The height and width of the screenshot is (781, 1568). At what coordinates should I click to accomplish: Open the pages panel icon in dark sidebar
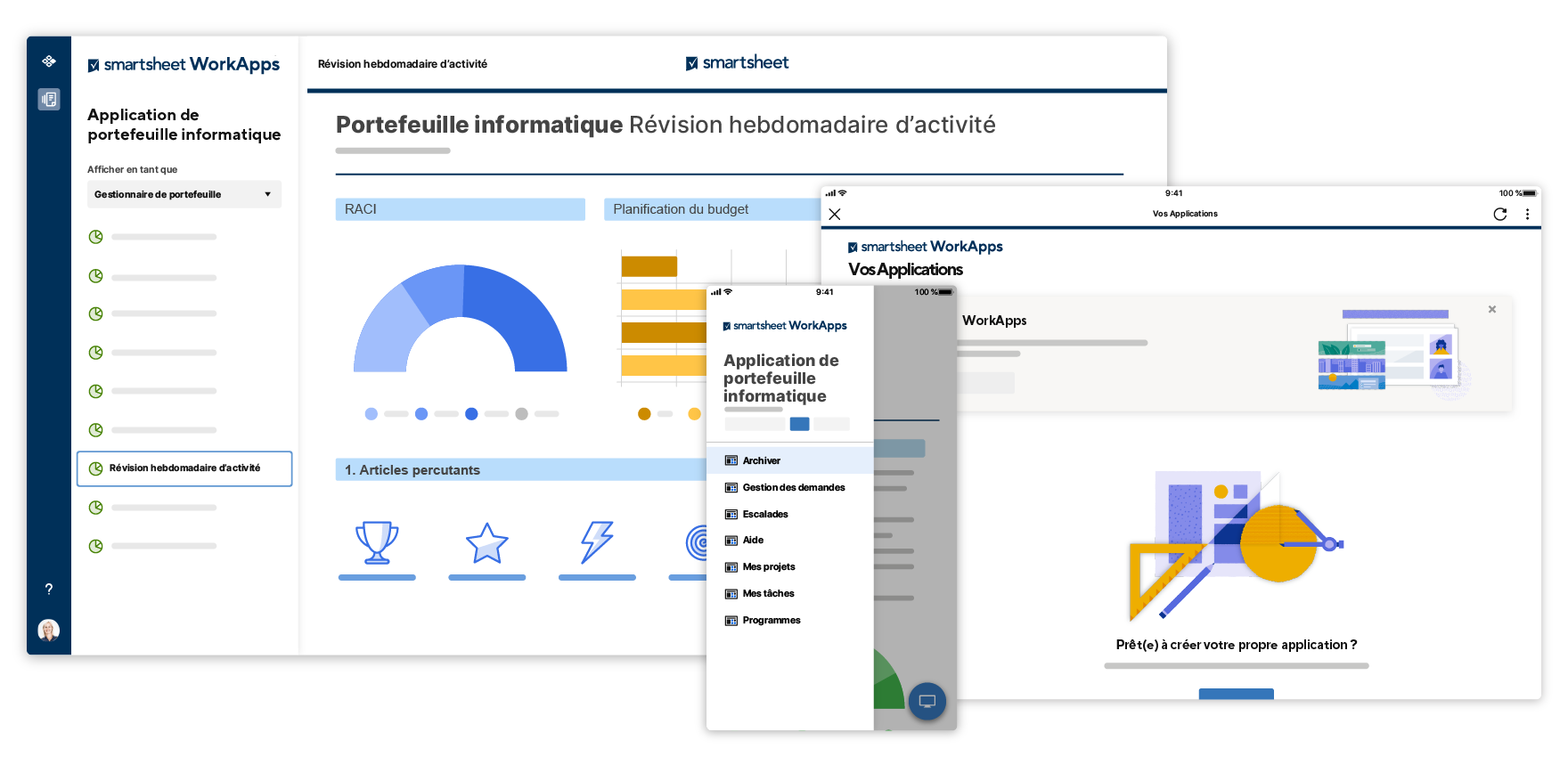click(49, 99)
